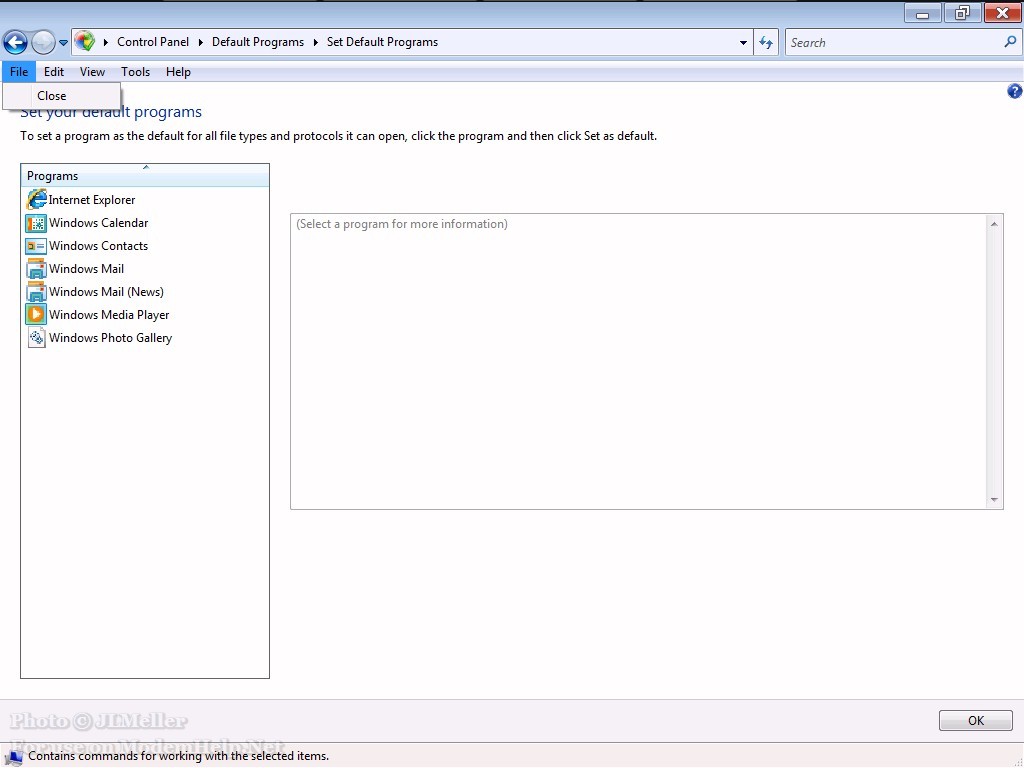The image size is (1024, 768).
Task: Click the blue Help question mark icon
Action: tap(1014, 91)
